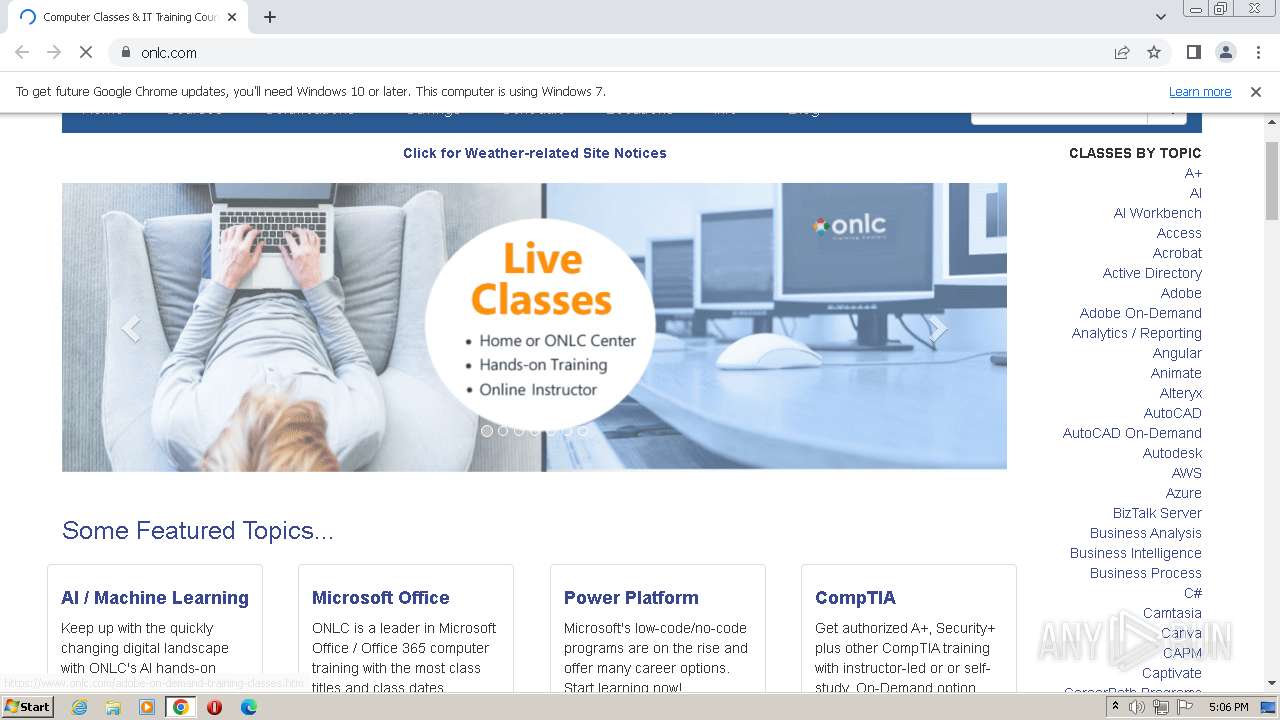
Task: Open Business Intelligence classes link
Action: pos(1136,553)
